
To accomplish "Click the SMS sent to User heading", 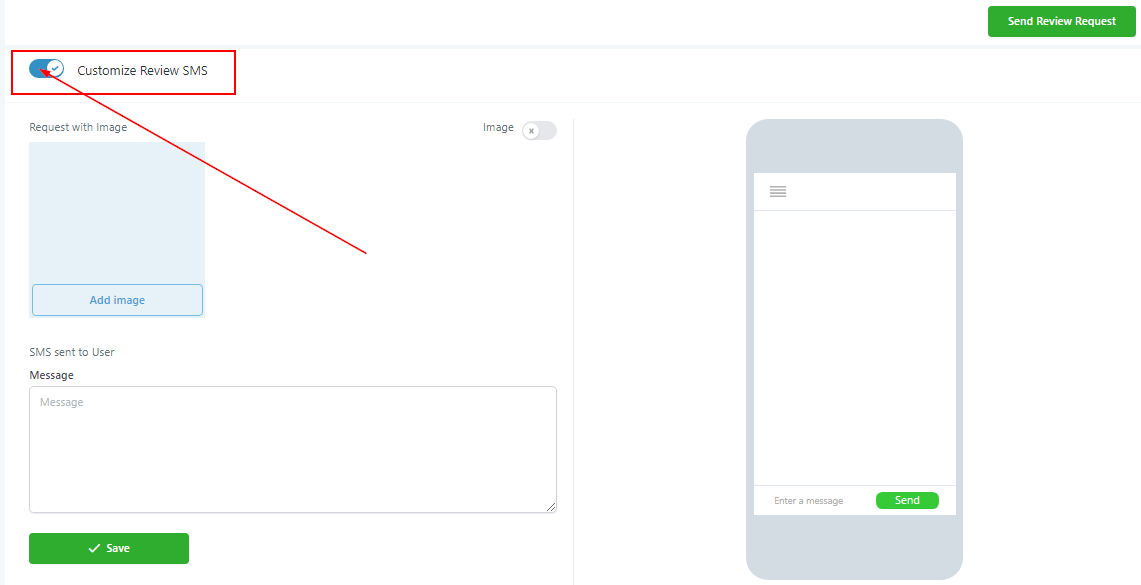I will [x=72, y=352].
